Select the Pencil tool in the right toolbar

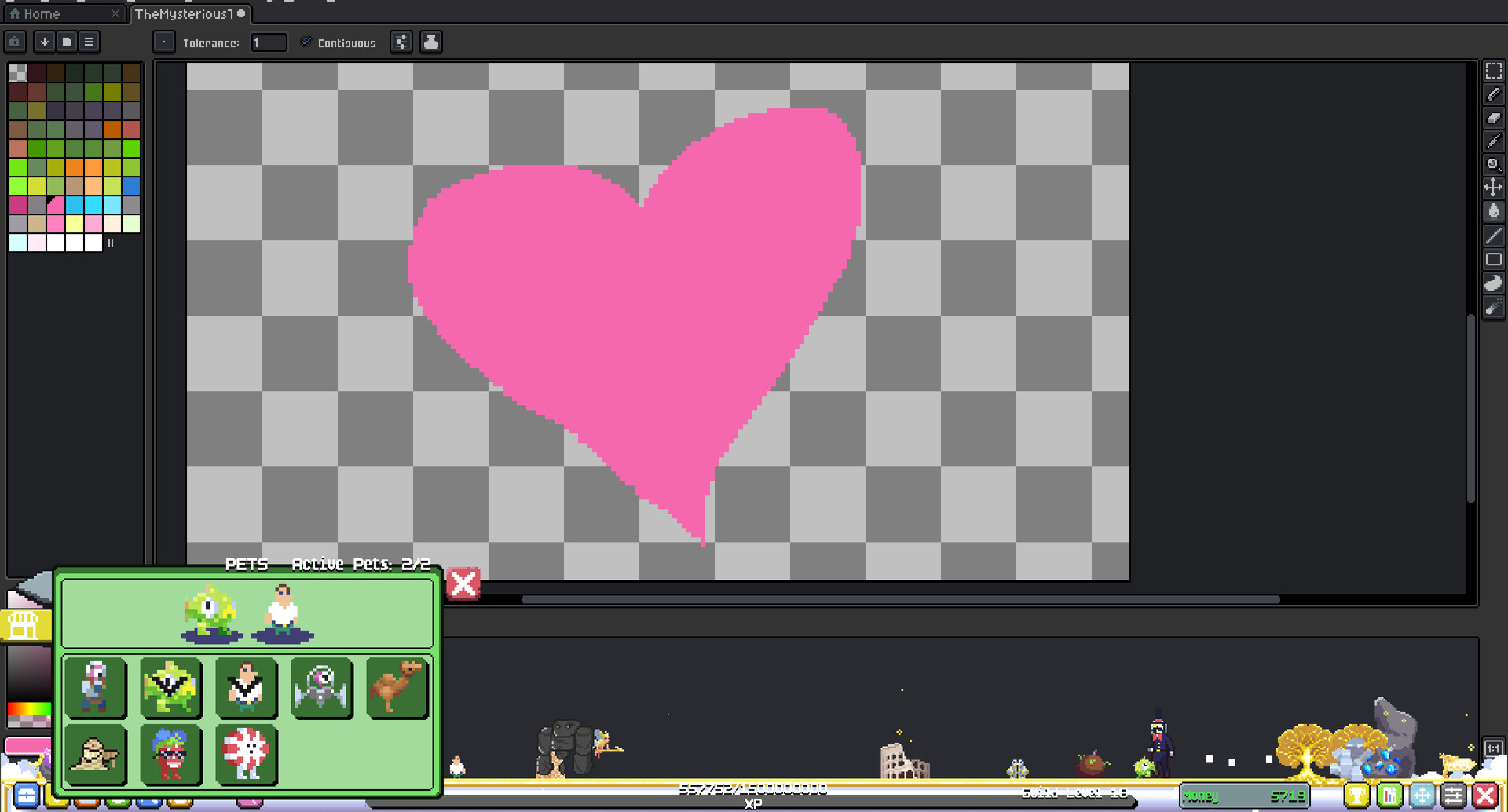(1494, 94)
